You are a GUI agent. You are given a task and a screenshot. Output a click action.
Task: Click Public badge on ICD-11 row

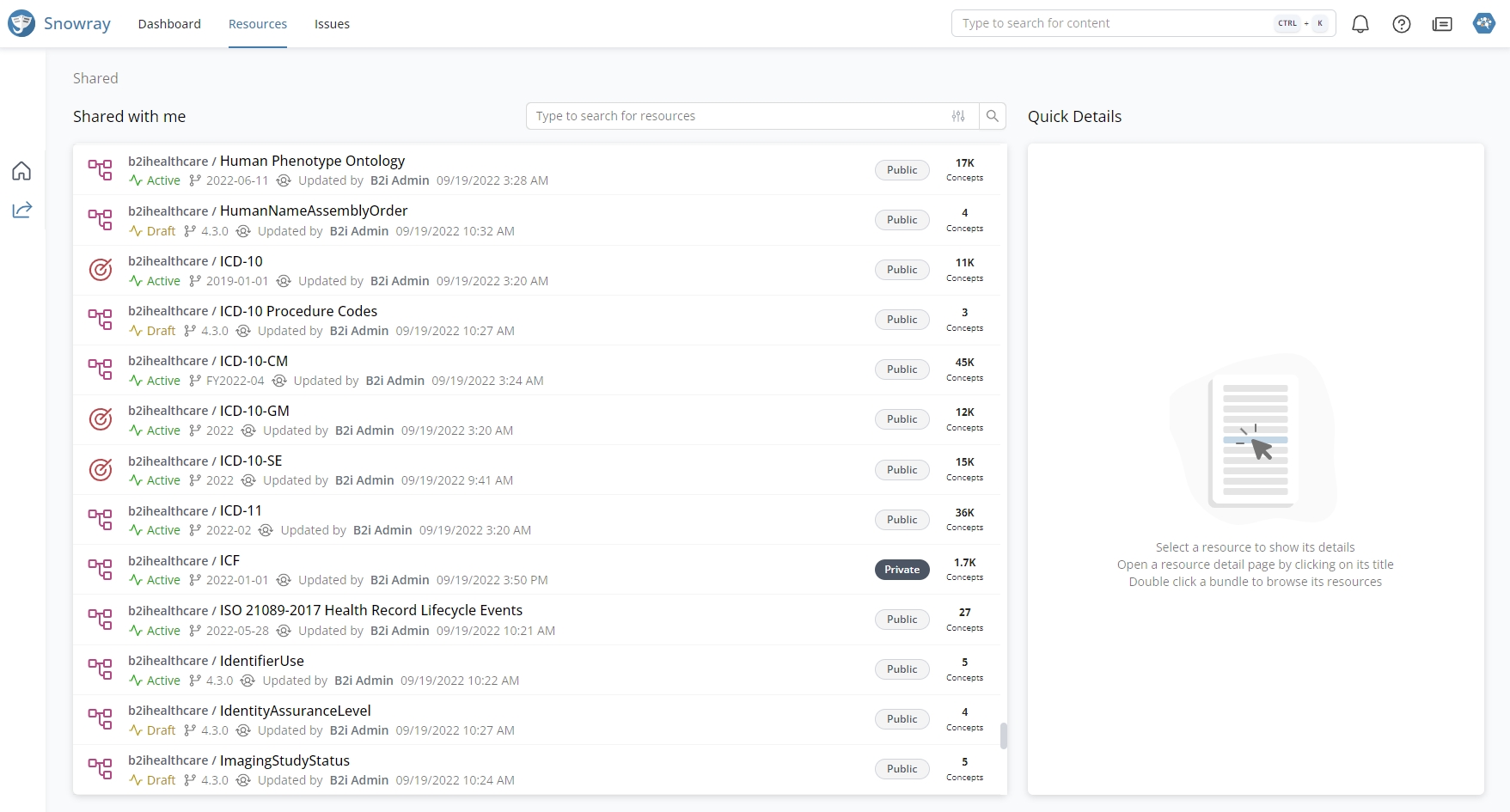click(x=902, y=520)
